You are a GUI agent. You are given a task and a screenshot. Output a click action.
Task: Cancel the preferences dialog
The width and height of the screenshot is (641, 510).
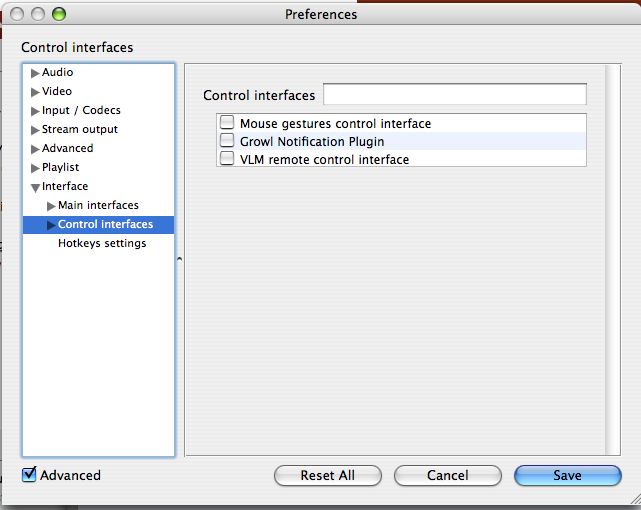tap(448, 475)
